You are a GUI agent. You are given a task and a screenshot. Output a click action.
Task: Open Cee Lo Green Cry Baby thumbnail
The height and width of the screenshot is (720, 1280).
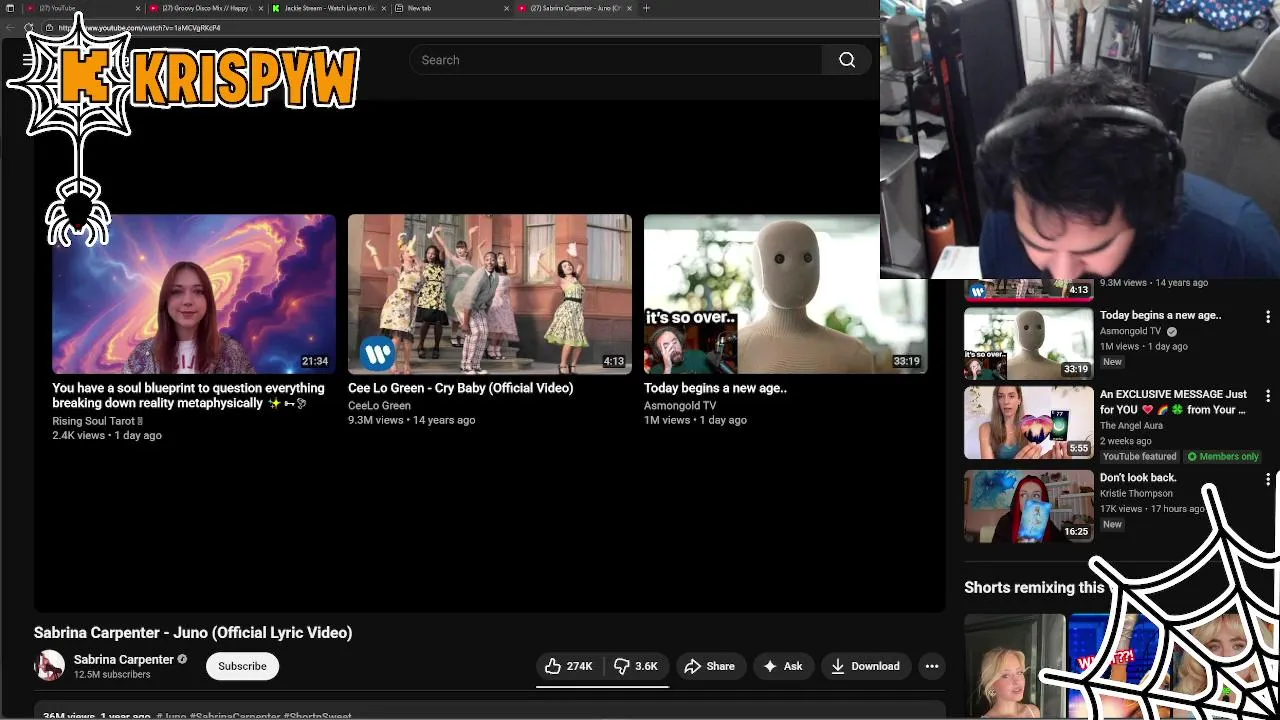(490, 294)
